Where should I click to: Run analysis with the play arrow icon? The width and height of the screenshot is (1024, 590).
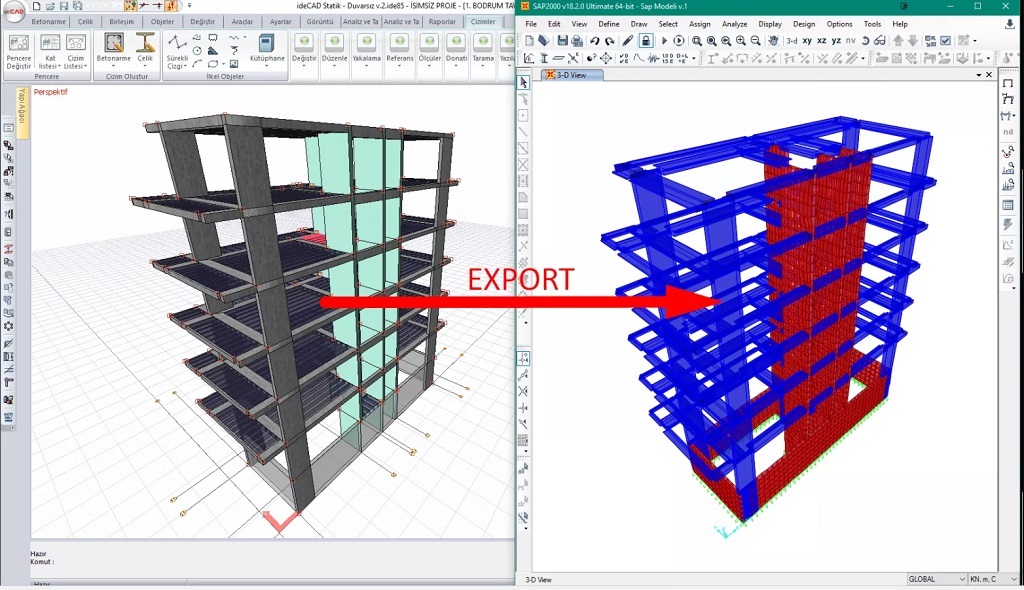(664, 41)
